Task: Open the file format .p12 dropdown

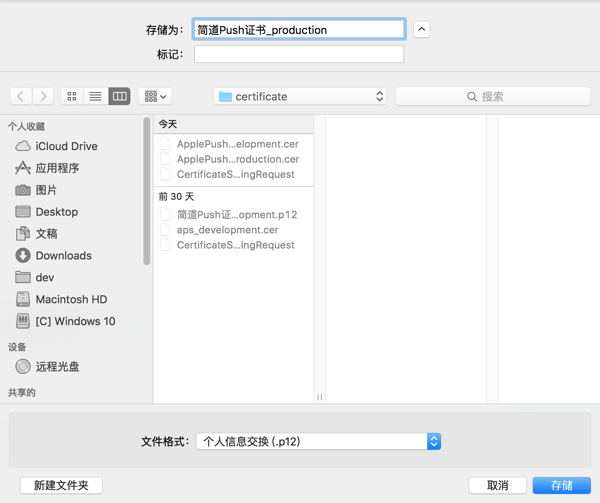Action: [318, 441]
